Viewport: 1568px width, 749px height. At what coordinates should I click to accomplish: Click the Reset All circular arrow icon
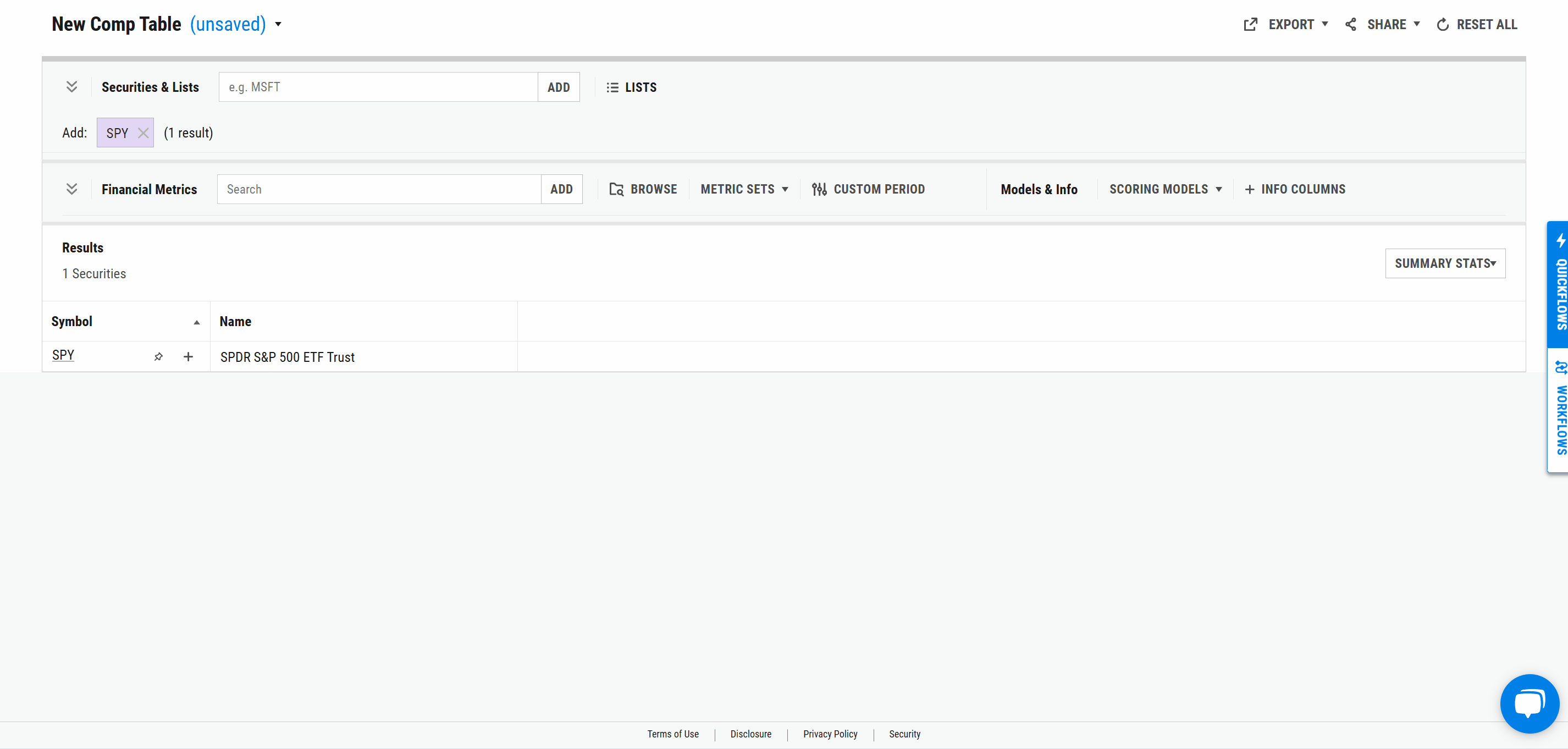click(1443, 25)
